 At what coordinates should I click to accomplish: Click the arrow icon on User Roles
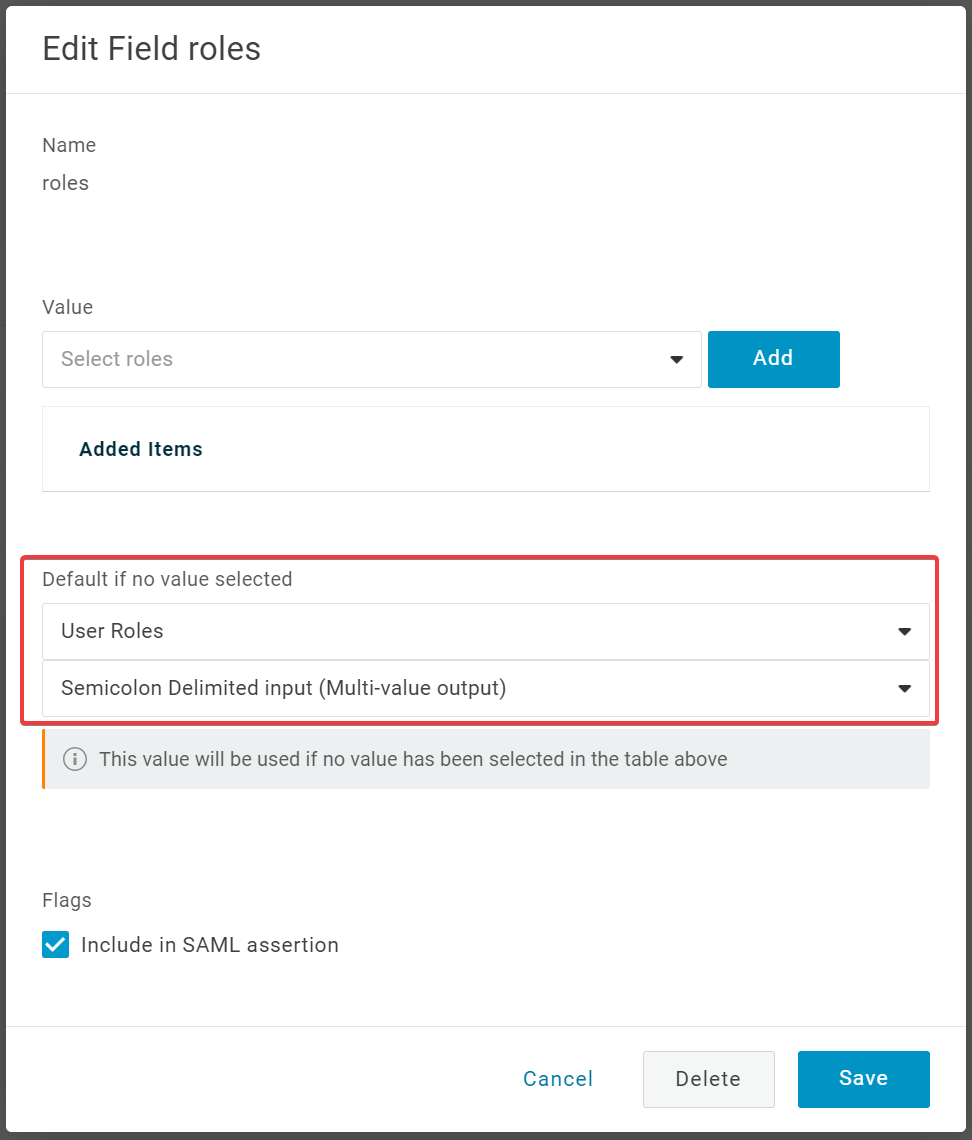coord(904,632)
